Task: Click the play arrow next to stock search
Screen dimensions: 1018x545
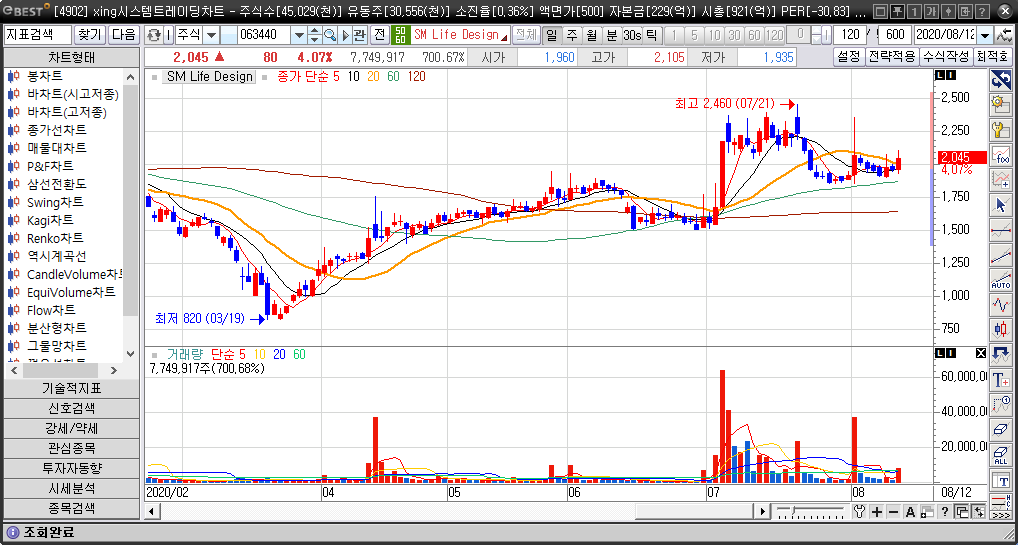Action: coord(345,35)
